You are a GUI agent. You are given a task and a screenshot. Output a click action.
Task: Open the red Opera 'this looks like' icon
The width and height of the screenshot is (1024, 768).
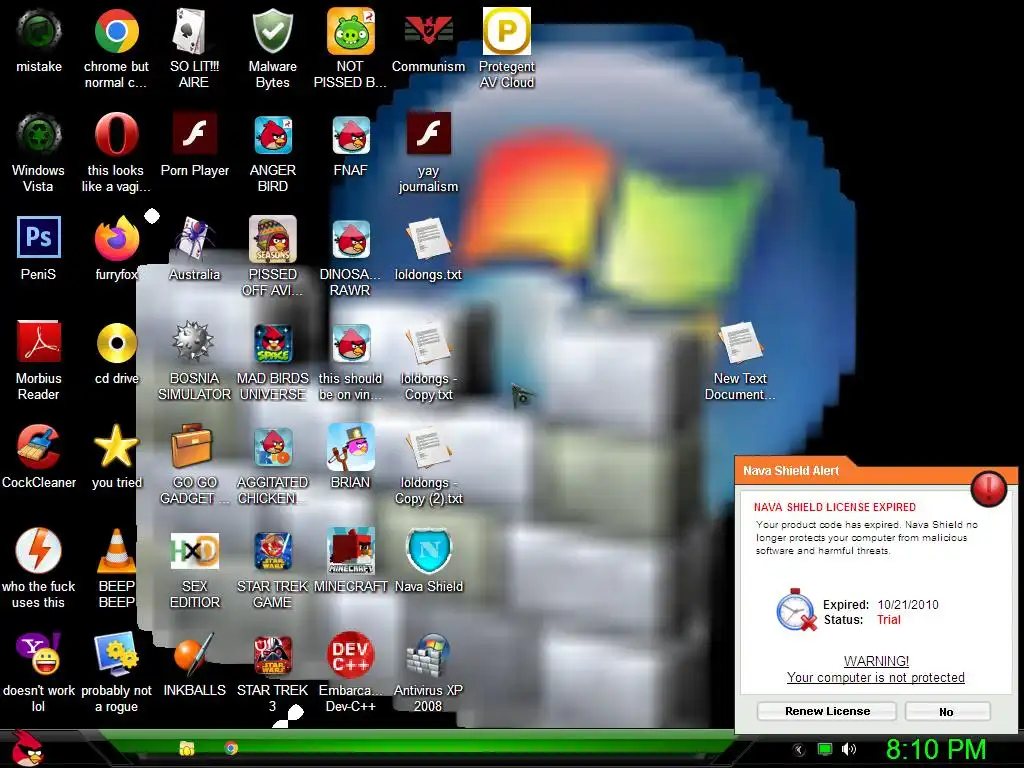(116, 135)
